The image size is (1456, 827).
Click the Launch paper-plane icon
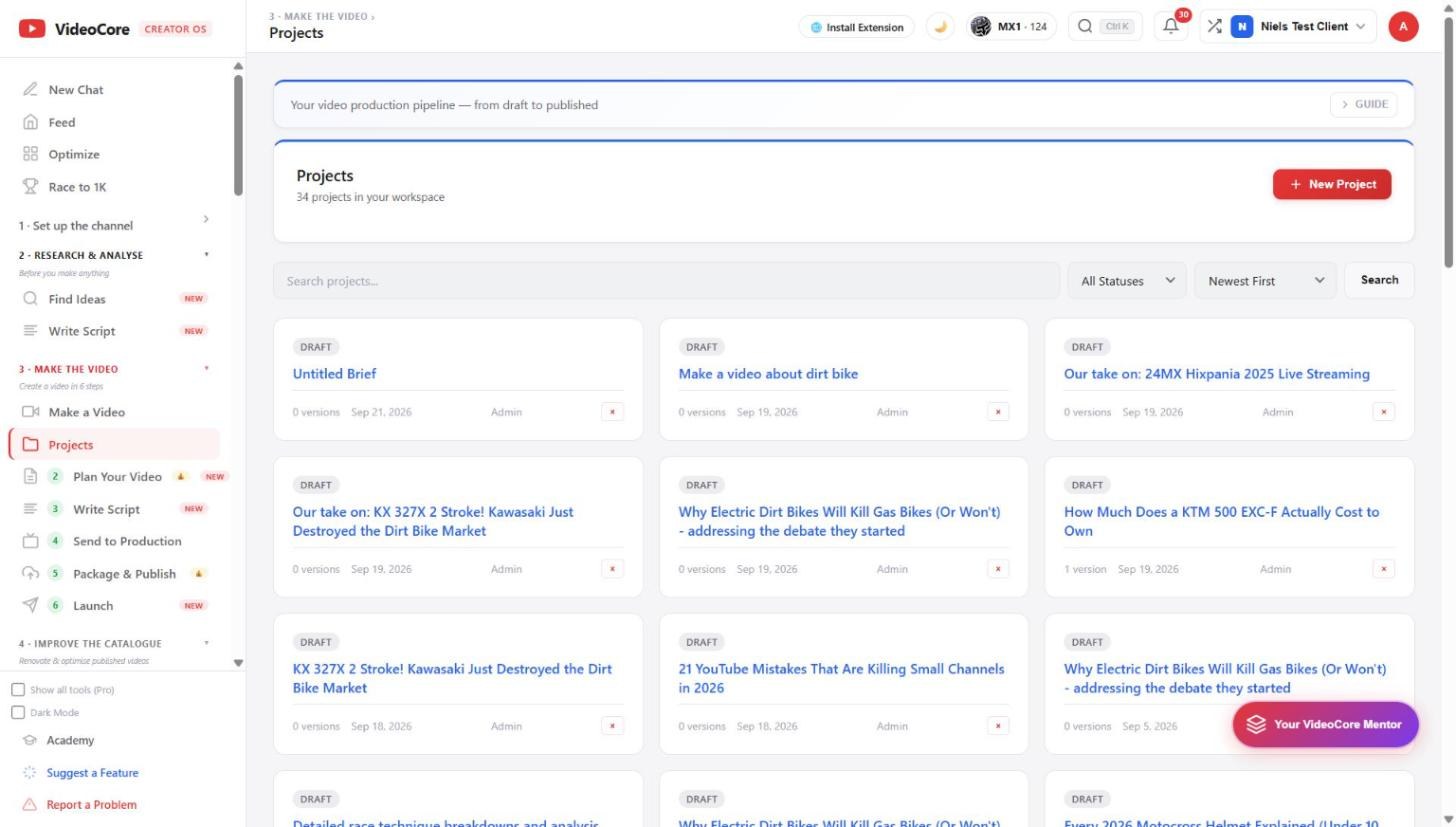(x=30, y=606)
